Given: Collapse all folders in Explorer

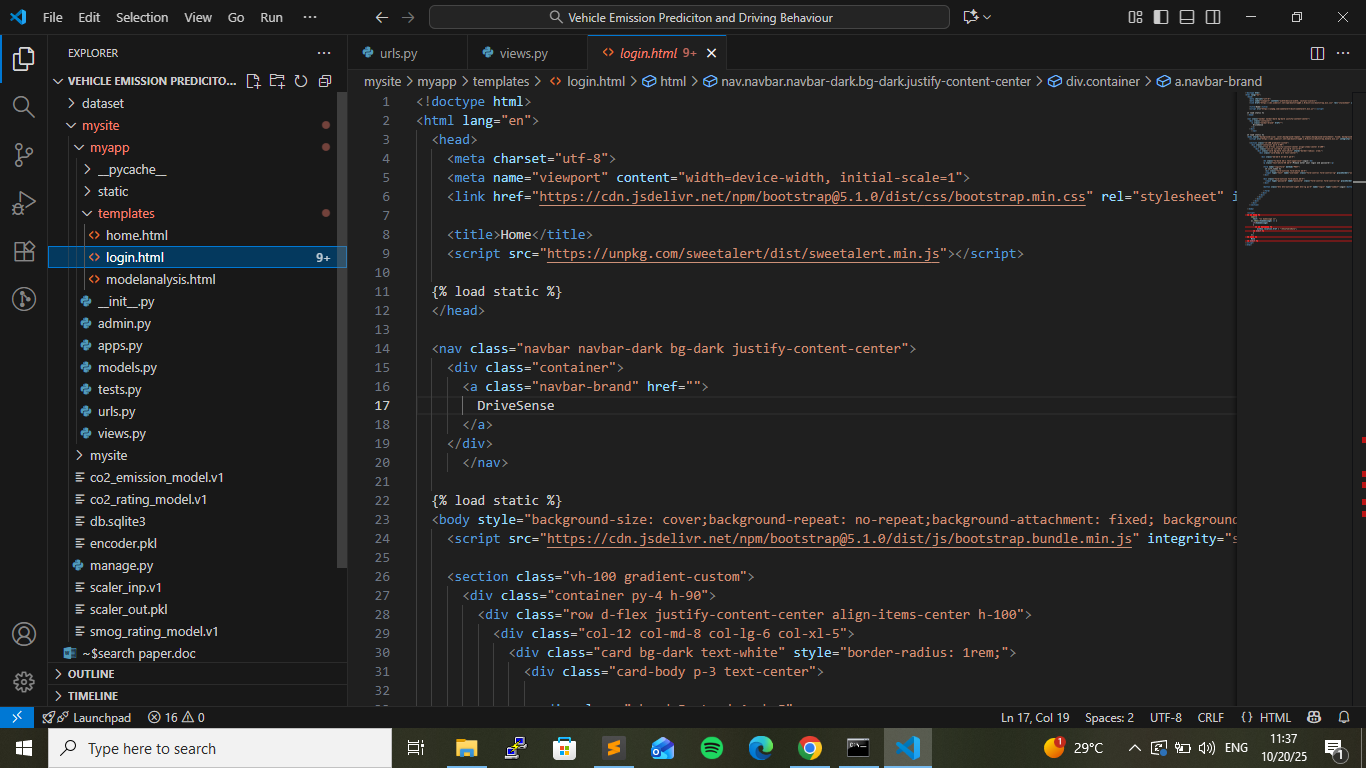Looking at the screenshot, I should coord(325,81).
